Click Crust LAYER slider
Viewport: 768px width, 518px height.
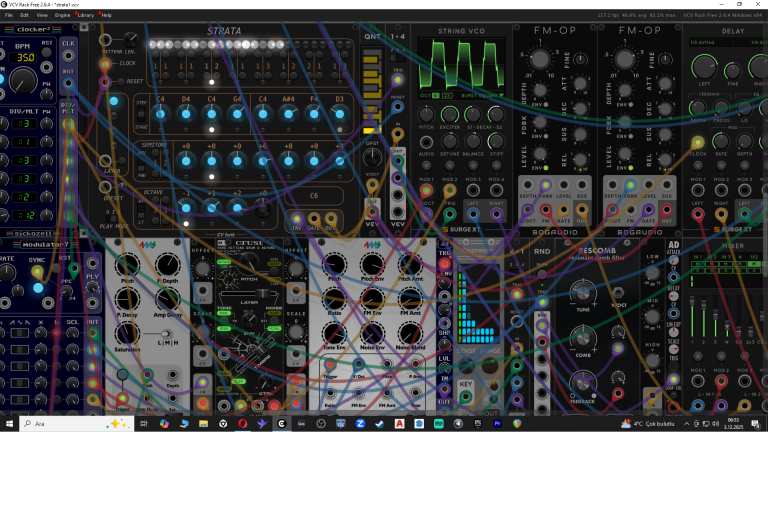248,293
